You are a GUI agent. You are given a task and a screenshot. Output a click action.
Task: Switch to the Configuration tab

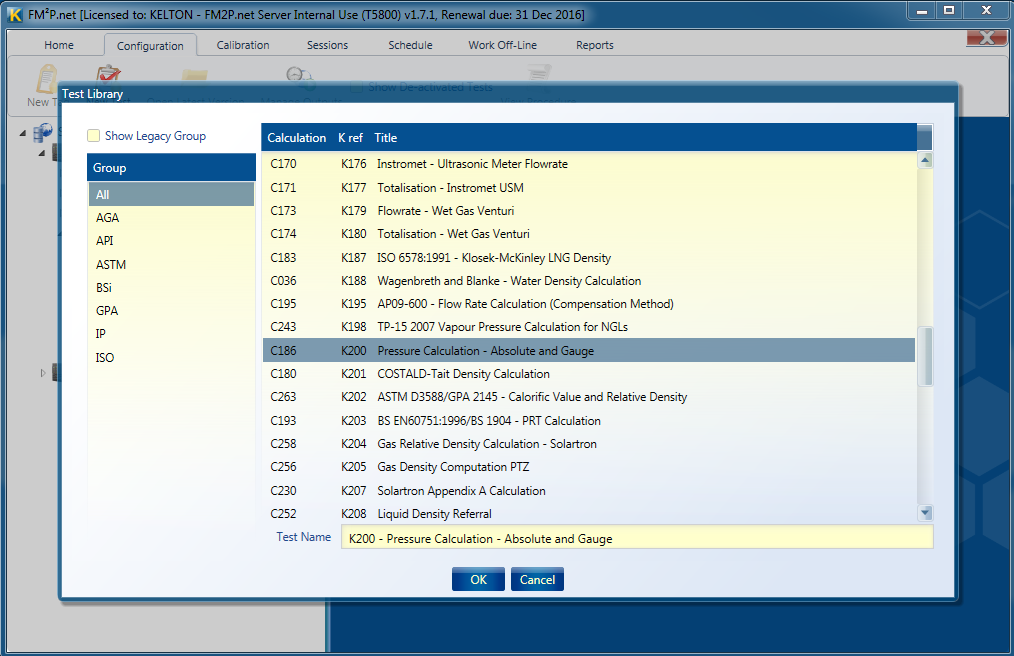point(150,46)
